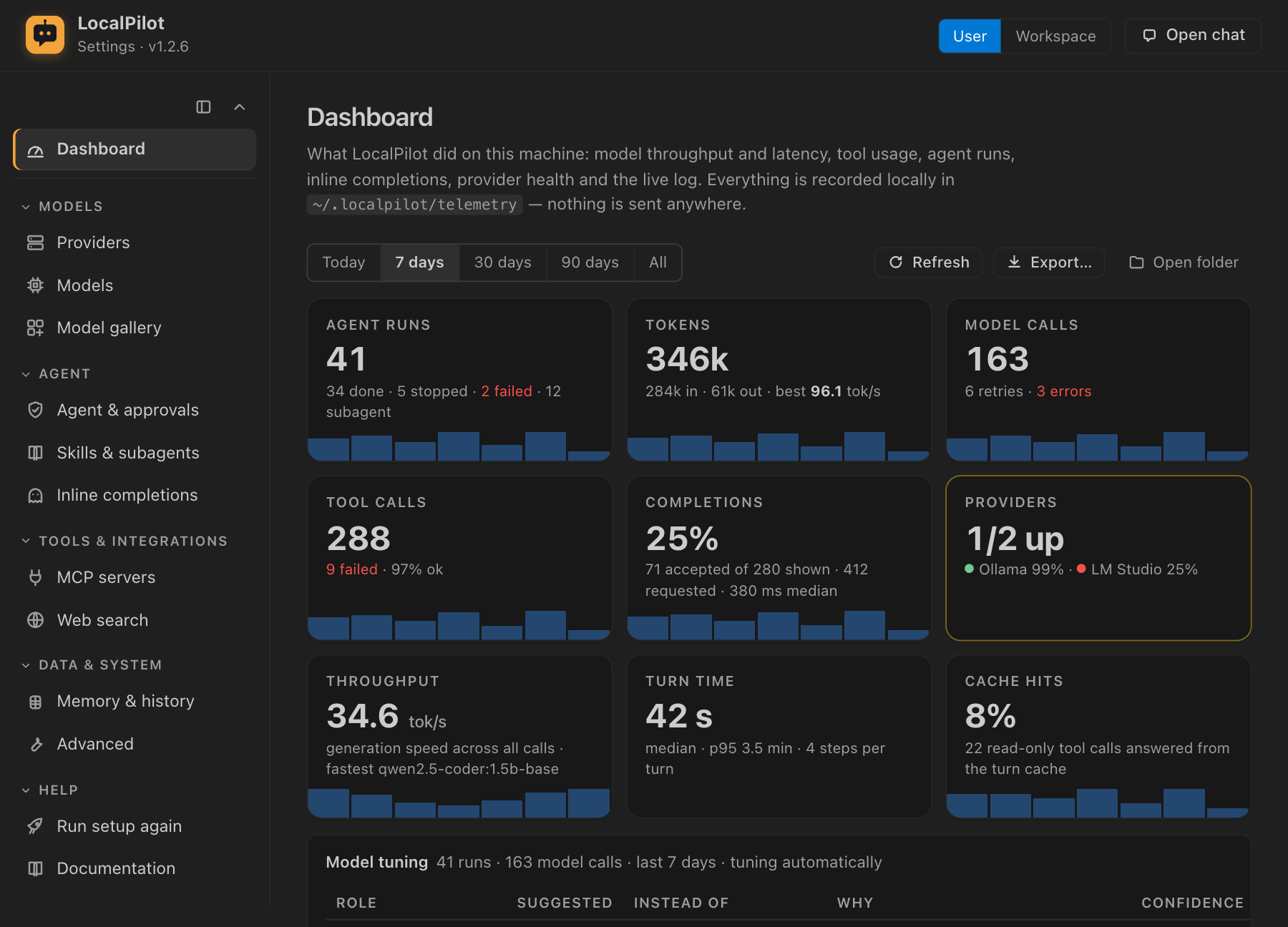This screenshot has width=1288, height=927.
Task: Open the Dashboard sidebar item
Action: click(x=135, y=149)
